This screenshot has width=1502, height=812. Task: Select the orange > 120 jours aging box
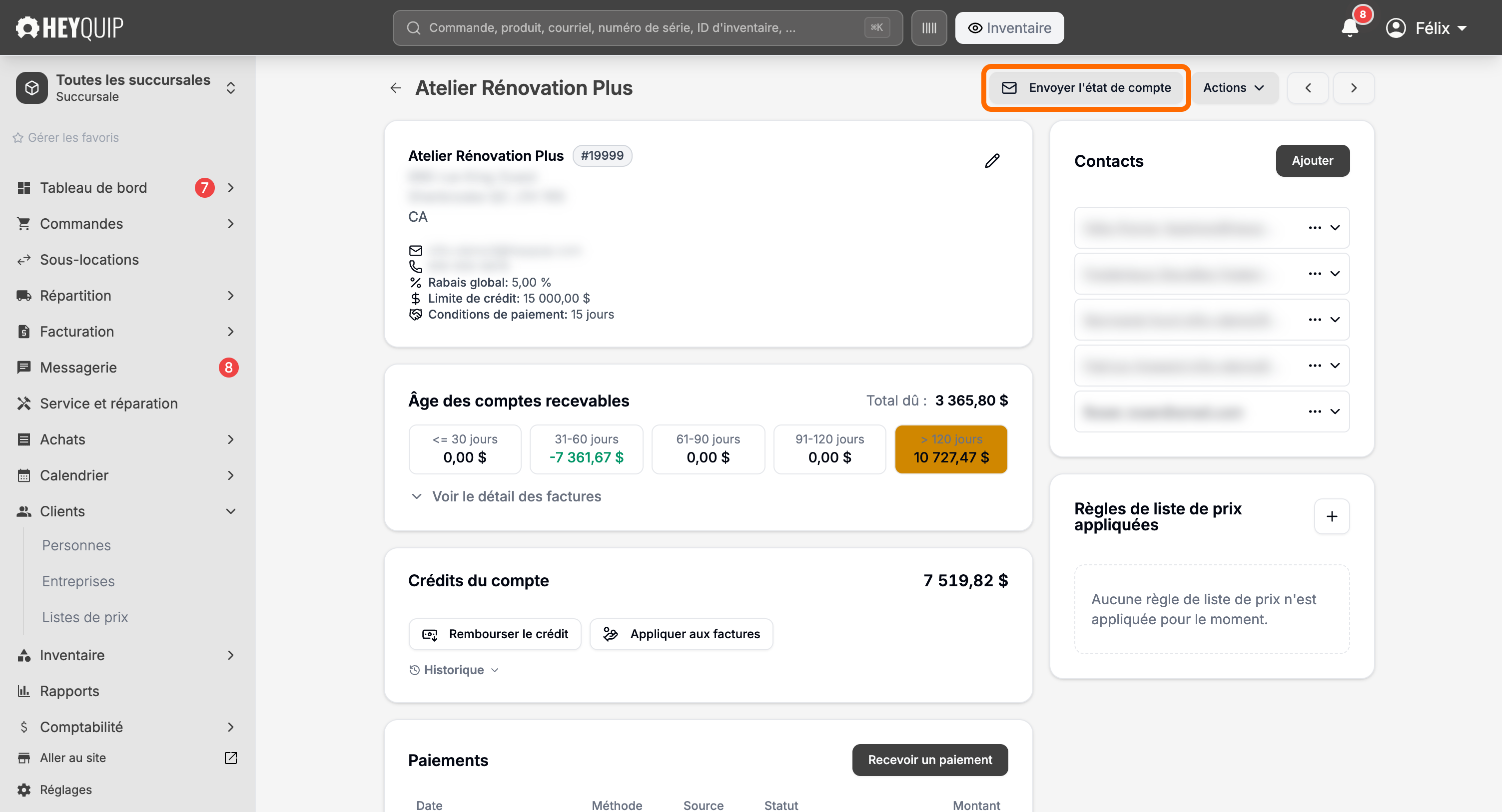tap(950, 449)
